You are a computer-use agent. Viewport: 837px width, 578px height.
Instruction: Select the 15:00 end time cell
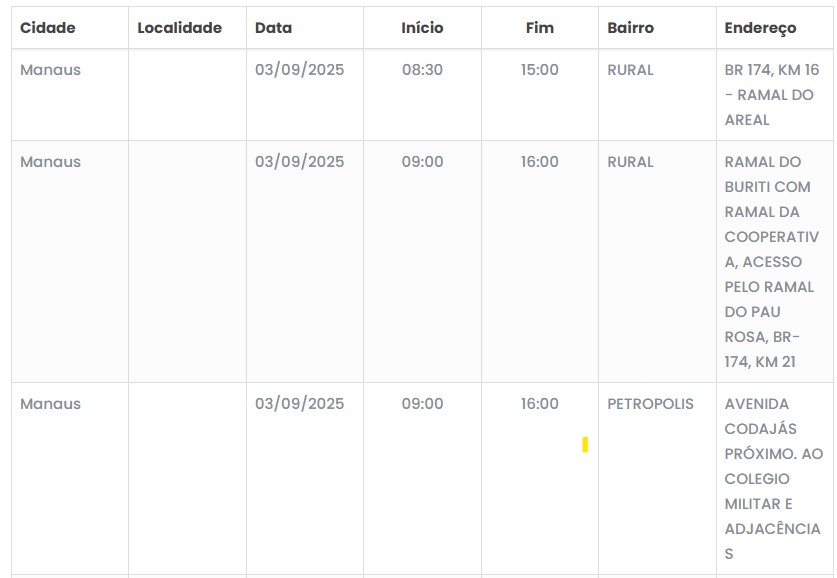pos(539,70)
